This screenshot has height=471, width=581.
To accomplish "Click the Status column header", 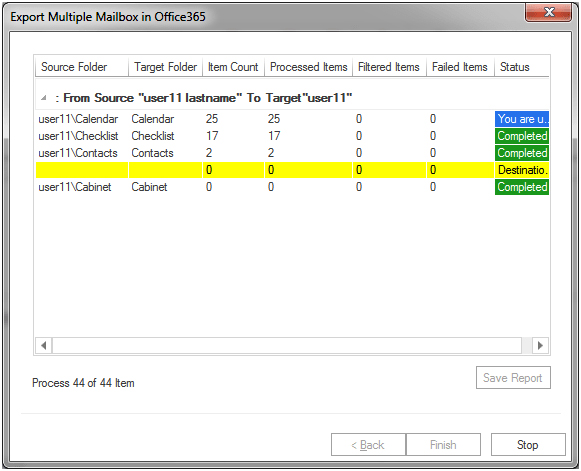I will pyautogui.click(x=522, y=67).
